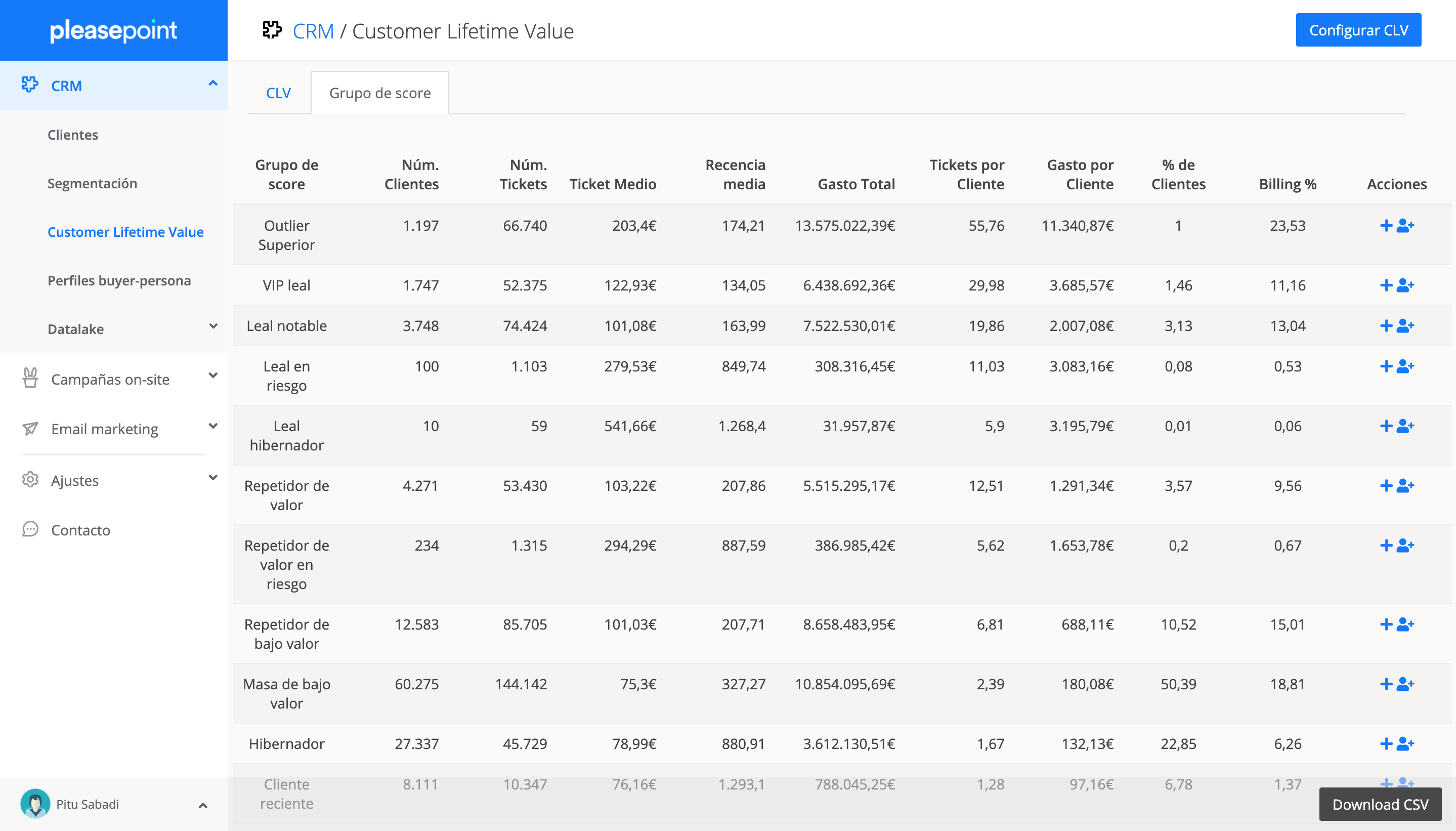
Task: Switch to the CLV tab
Action: pos(278,93)
